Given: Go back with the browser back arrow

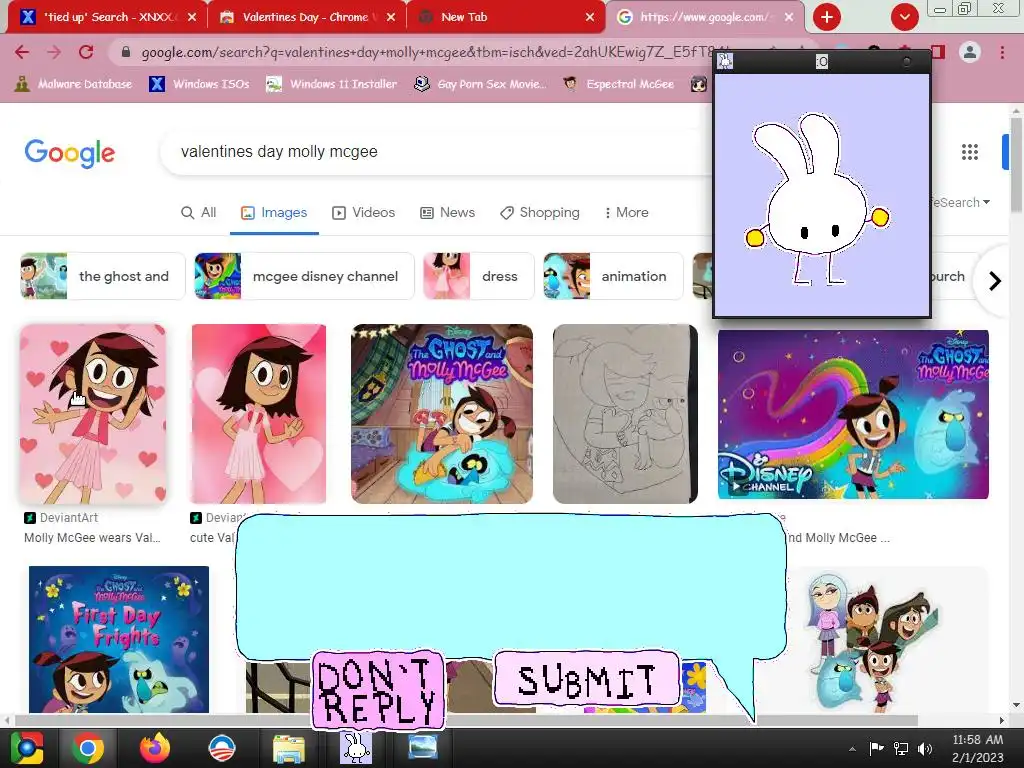Looking at the screenshot, I should [x=22, y=52].
